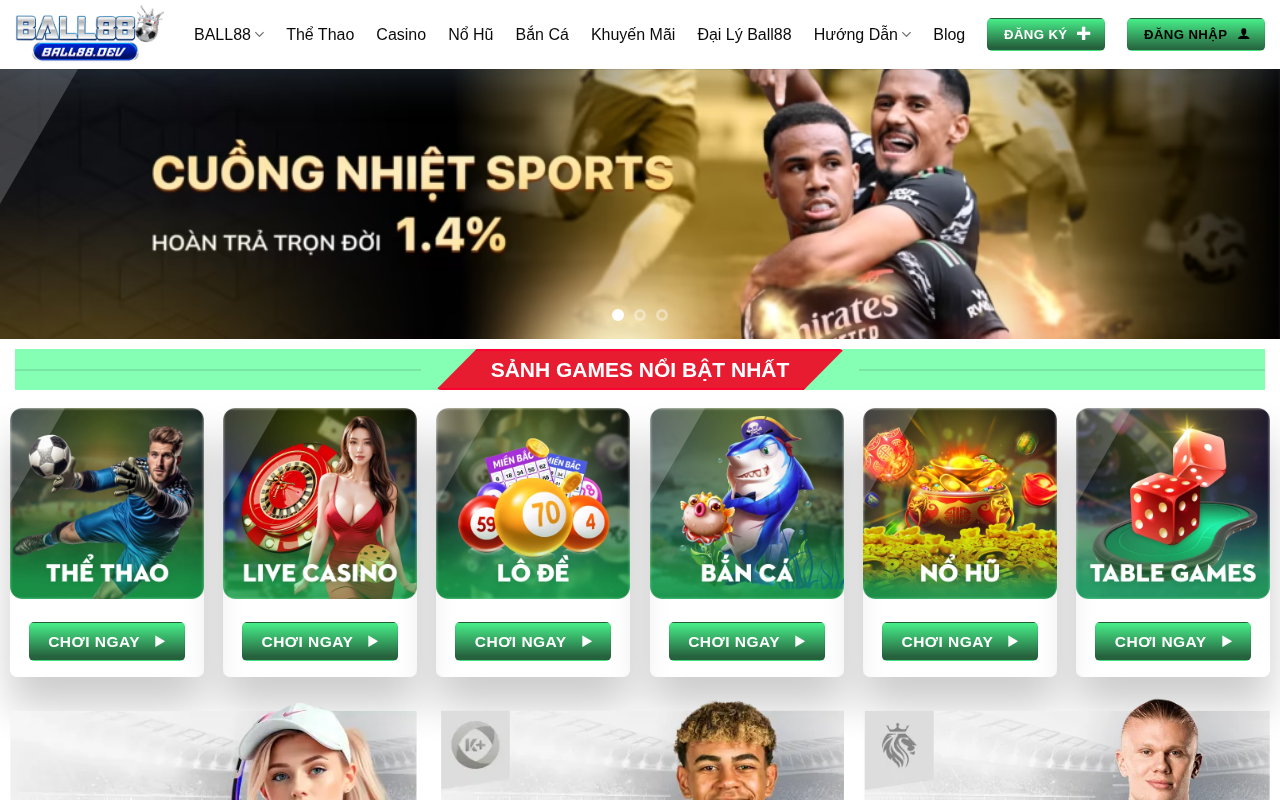Open the Đại Lý Ball88 page
This screenshot has height=800, width=1280.
pyautogui.click(x=744, y=35)
